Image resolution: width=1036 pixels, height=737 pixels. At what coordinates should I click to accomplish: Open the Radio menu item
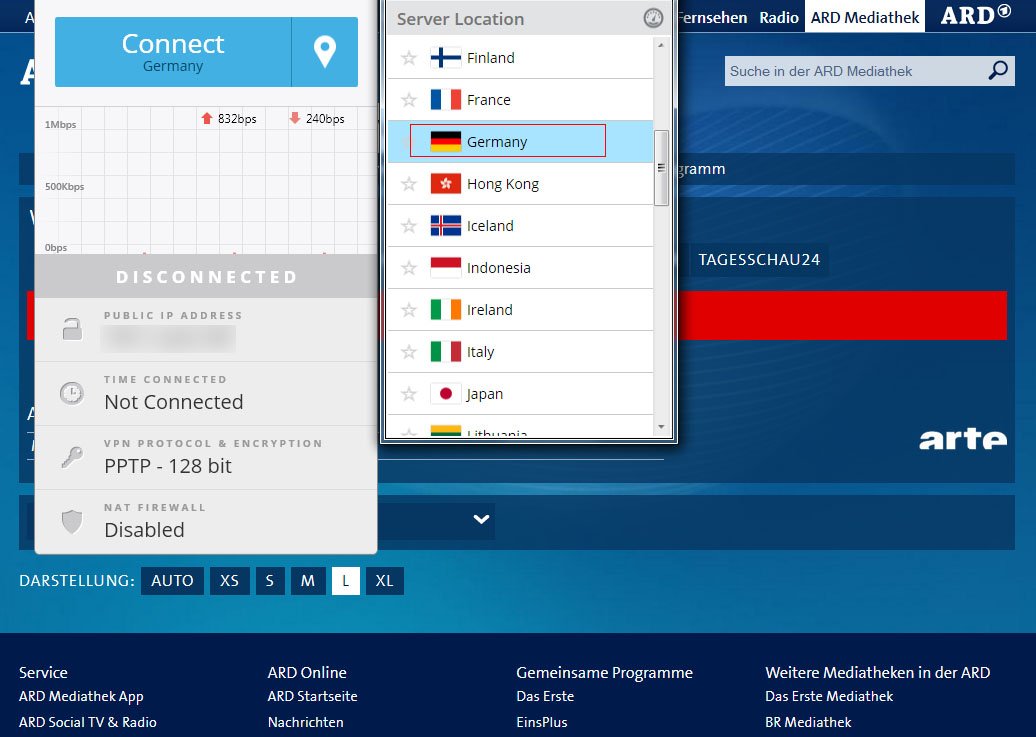(x=779, y=17)
